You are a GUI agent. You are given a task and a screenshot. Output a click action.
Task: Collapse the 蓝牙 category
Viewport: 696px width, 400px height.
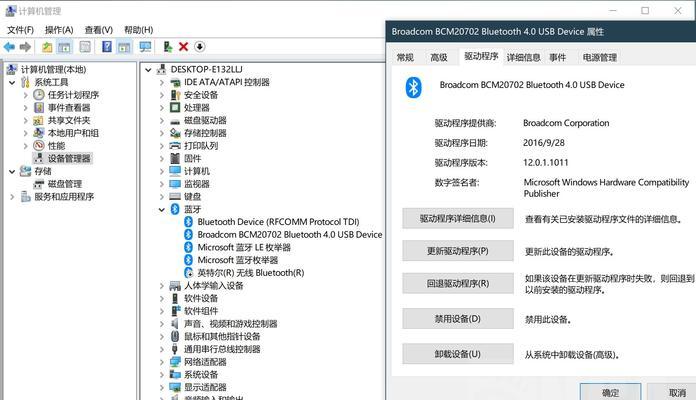pyautogui.click(x=162, y=210)
